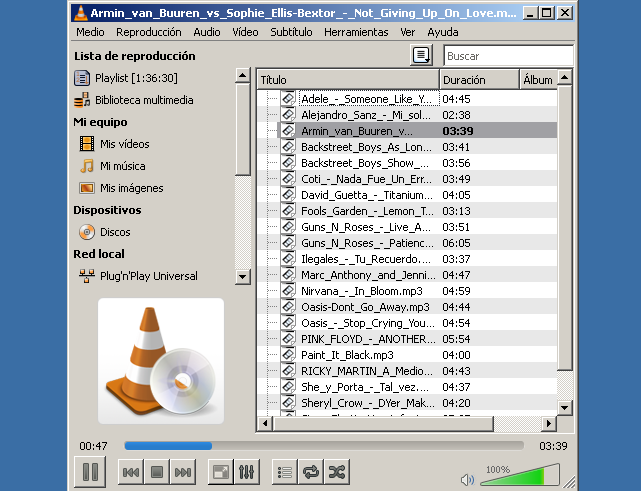Select Coti_-_Nada_Fue_Un_Err... track
This screenshot has width=641, height=491.
407,179
